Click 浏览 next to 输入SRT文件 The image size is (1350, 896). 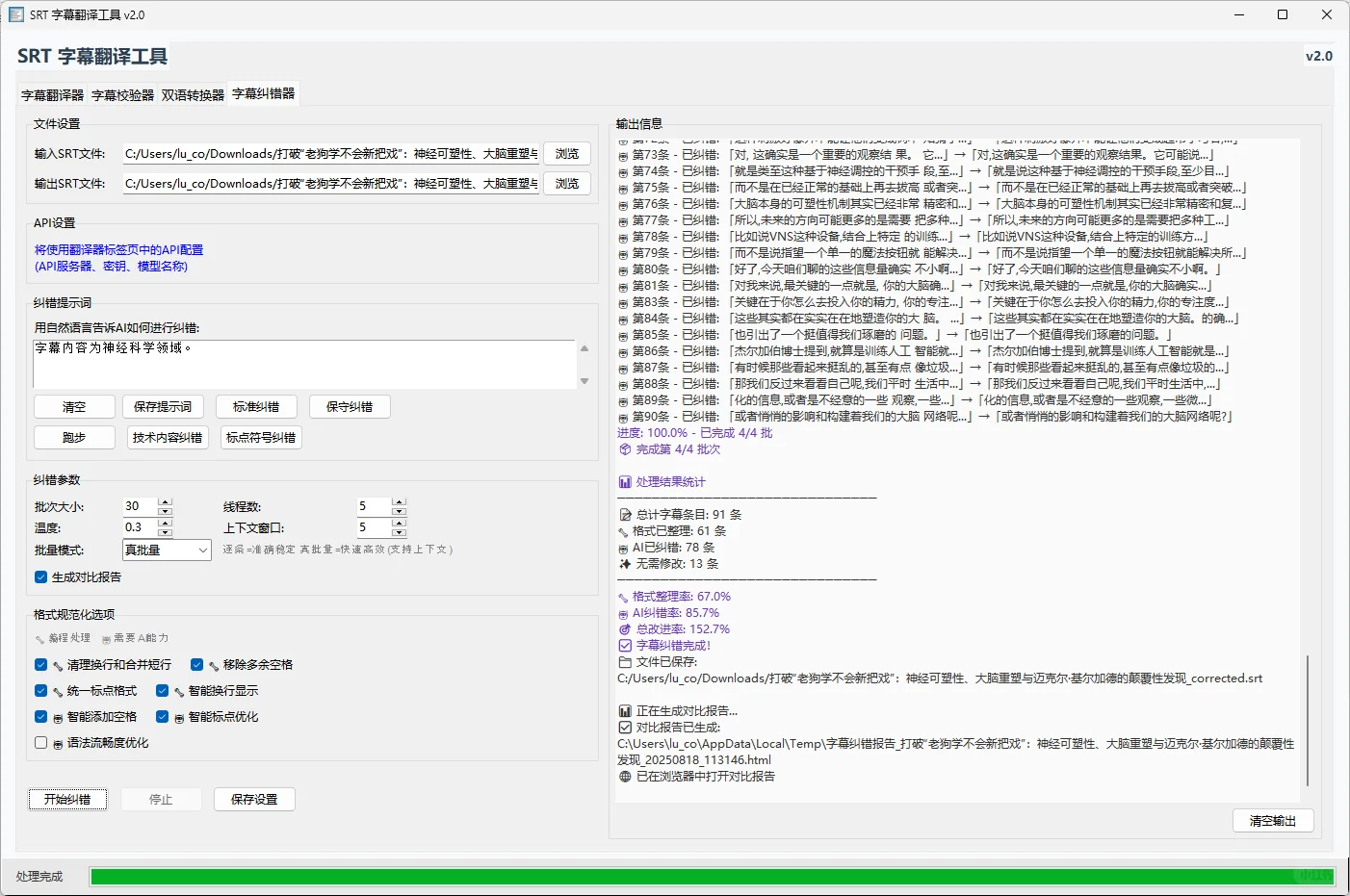(x=567, y=154)
